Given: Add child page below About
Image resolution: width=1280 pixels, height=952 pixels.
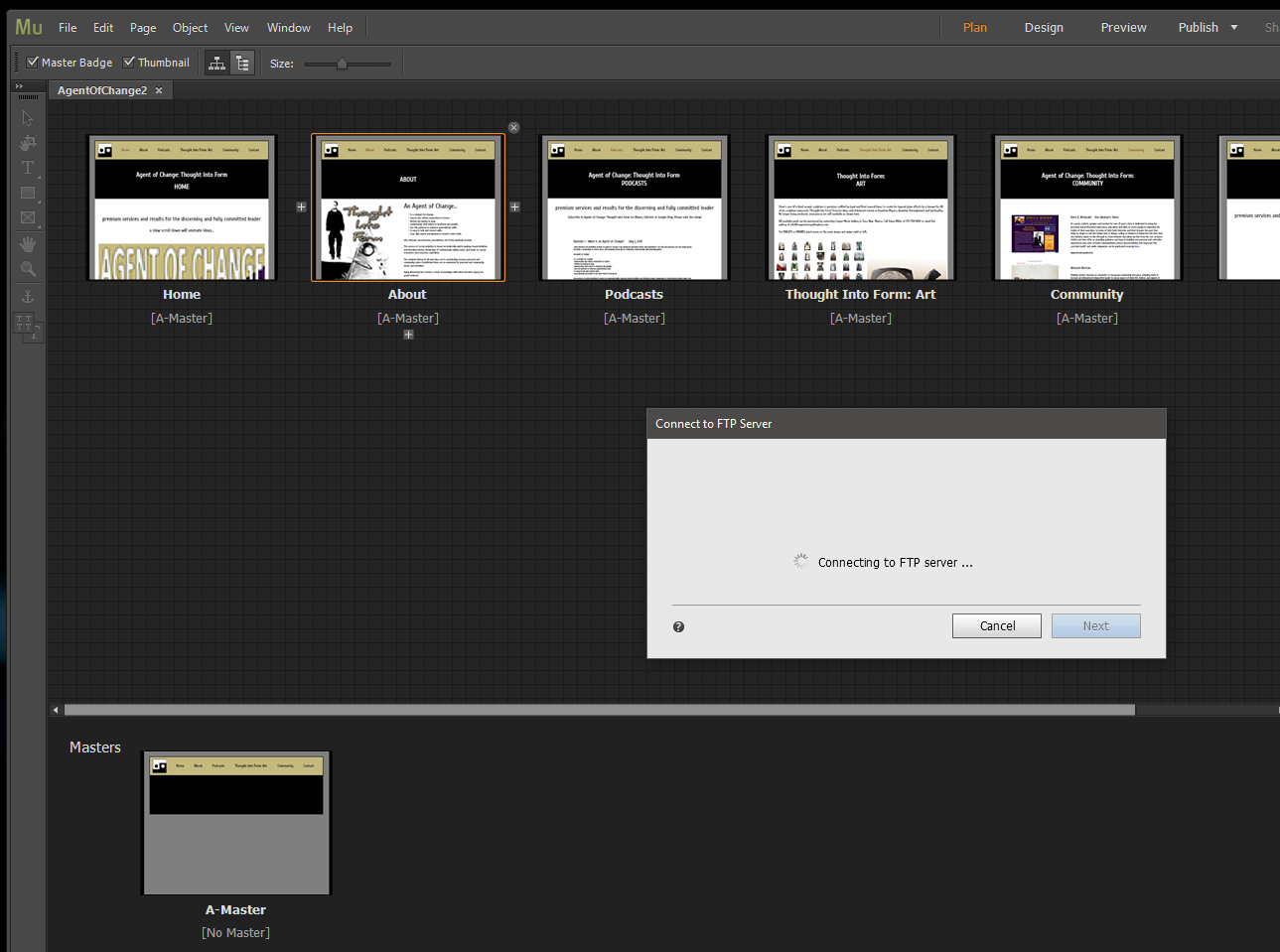Looking at the screenshot, I should tap(408, 335).
